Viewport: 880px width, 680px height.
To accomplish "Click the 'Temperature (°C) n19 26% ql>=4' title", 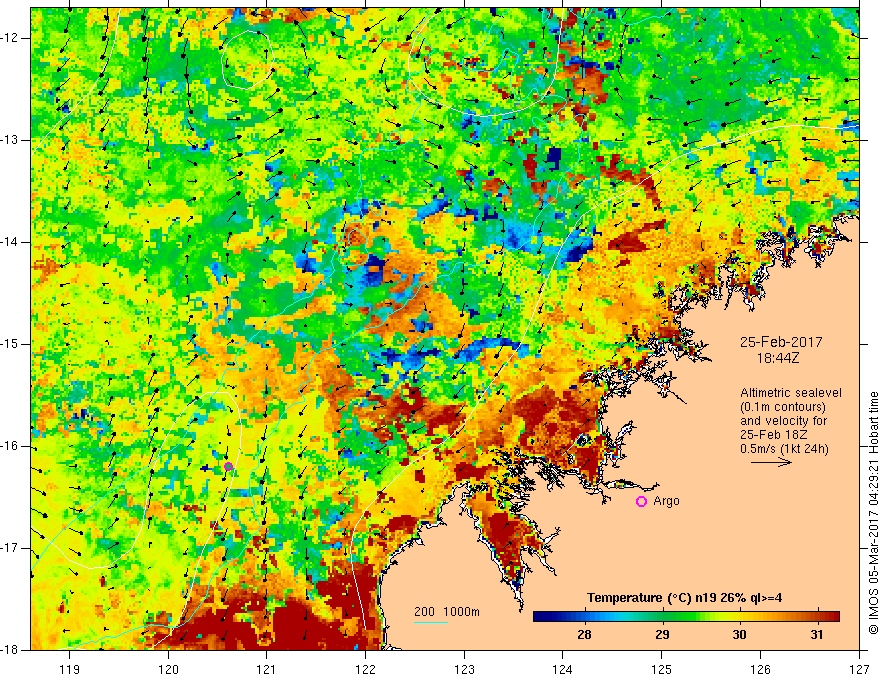I will 684,598.
